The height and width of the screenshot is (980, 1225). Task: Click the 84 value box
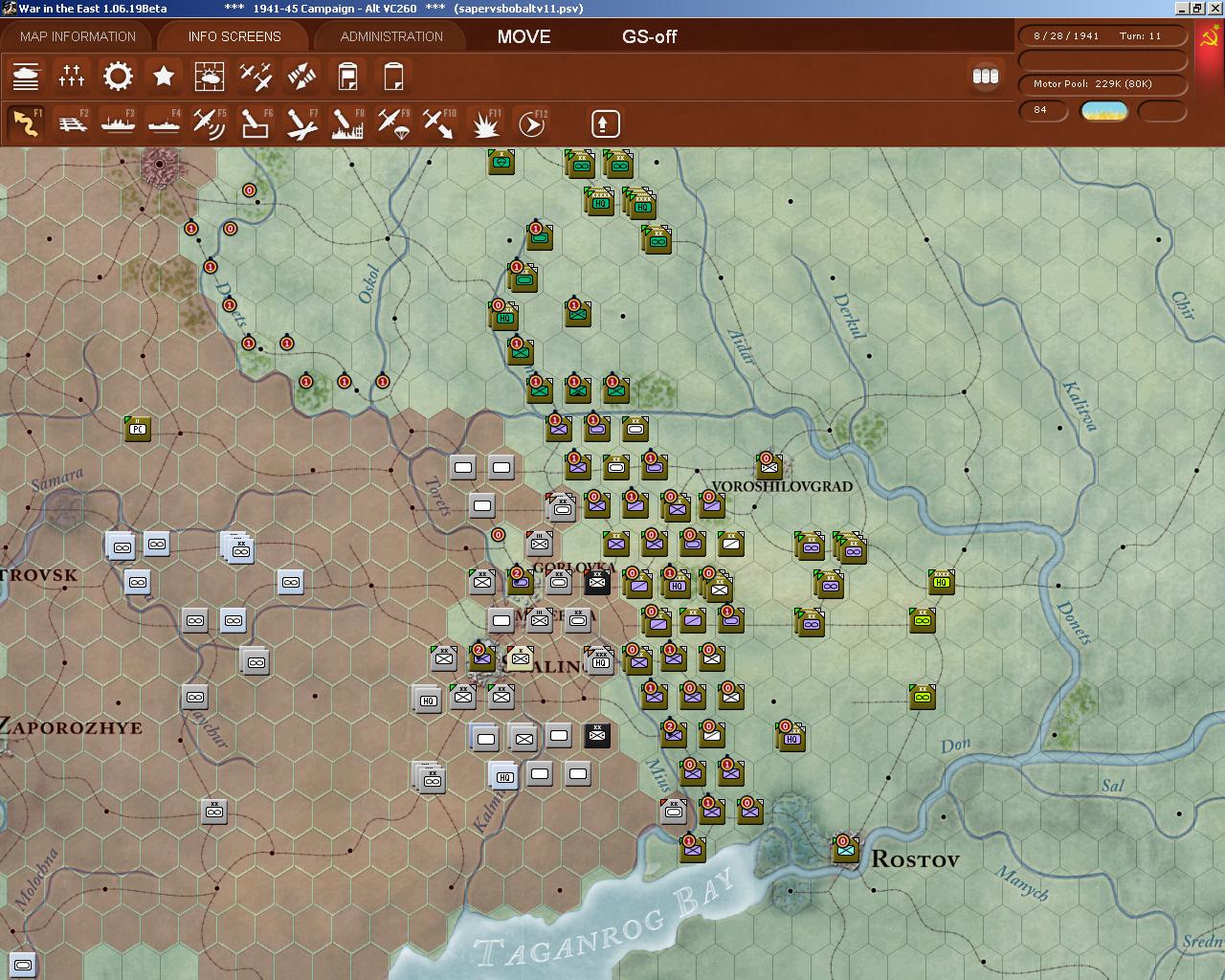point(1045,110)
